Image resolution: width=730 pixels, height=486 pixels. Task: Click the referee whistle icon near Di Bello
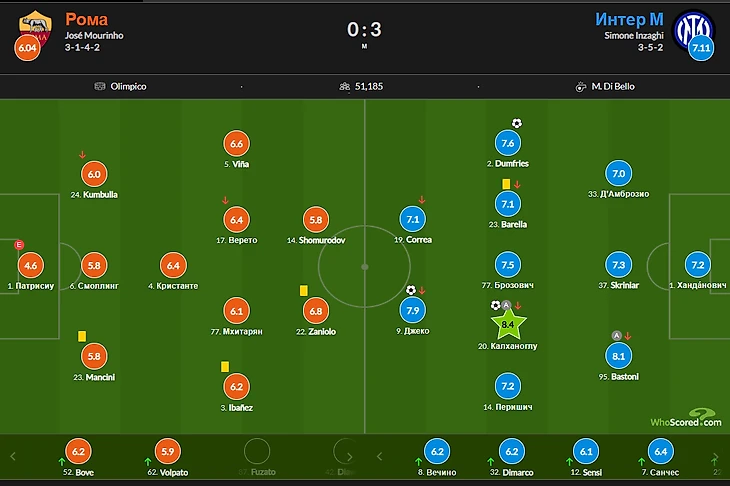coord(579,86)
